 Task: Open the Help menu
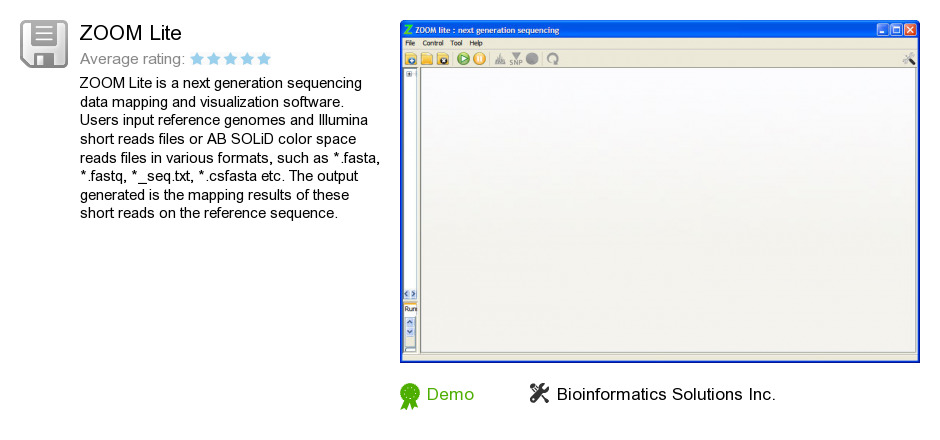pyautogui.click(x=476, y=43)
